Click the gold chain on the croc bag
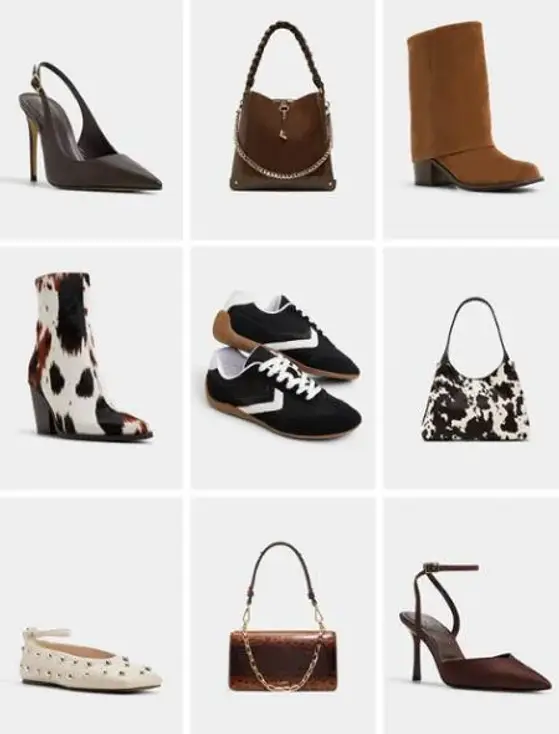Screen dimensions: 559x734 click(x=283, y=655)
